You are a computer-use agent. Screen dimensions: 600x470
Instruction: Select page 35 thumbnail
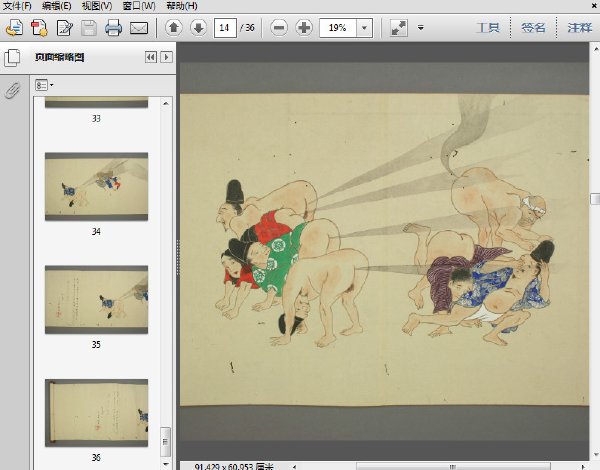[x=96, y=299]
